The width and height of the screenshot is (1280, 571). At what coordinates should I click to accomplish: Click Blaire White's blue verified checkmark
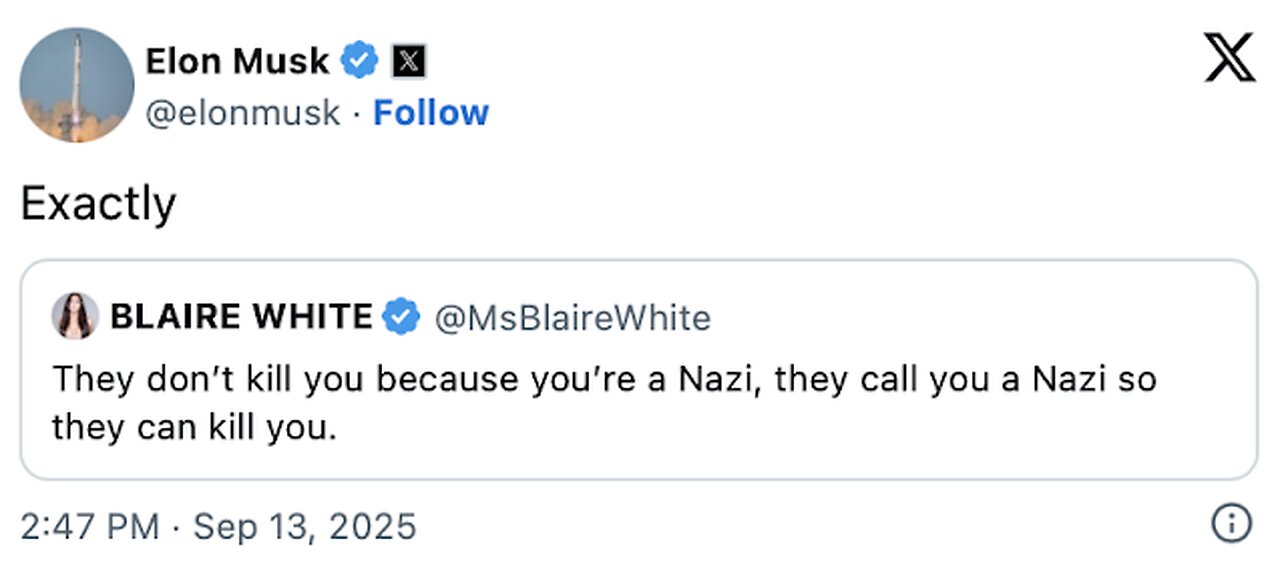(x=401, y=317)
